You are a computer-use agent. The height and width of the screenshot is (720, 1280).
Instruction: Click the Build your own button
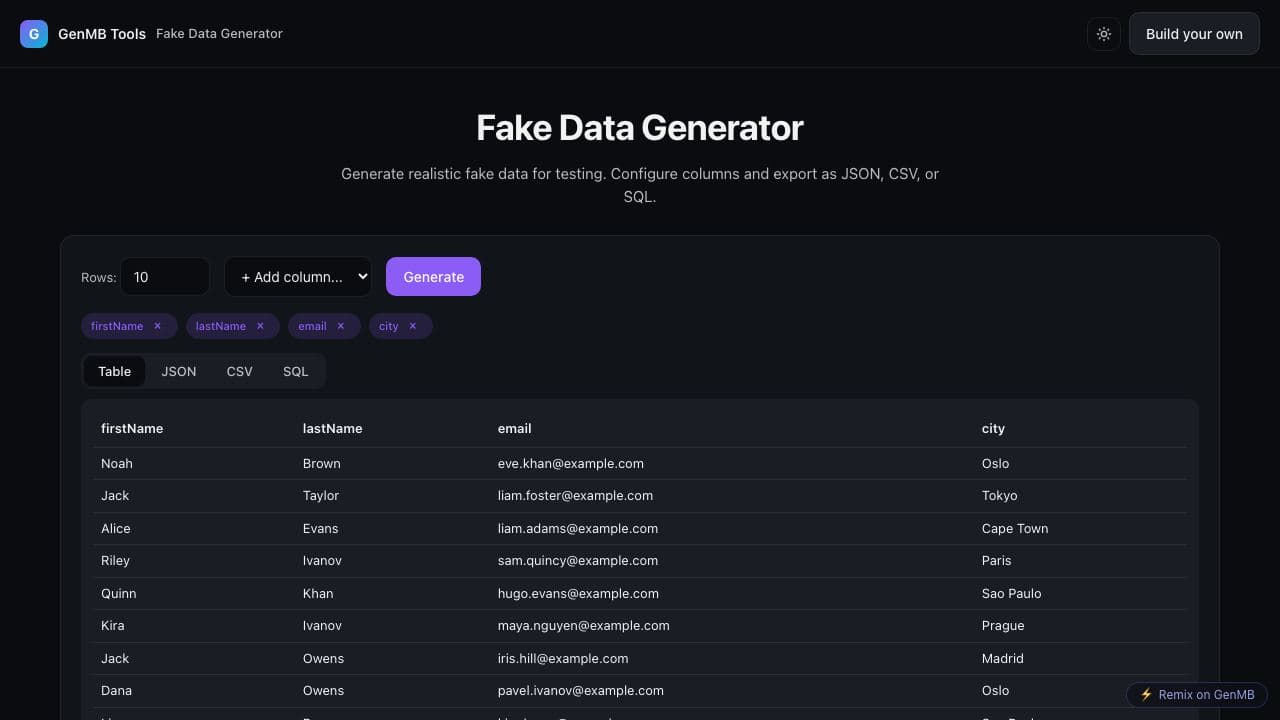point(1194,34)
